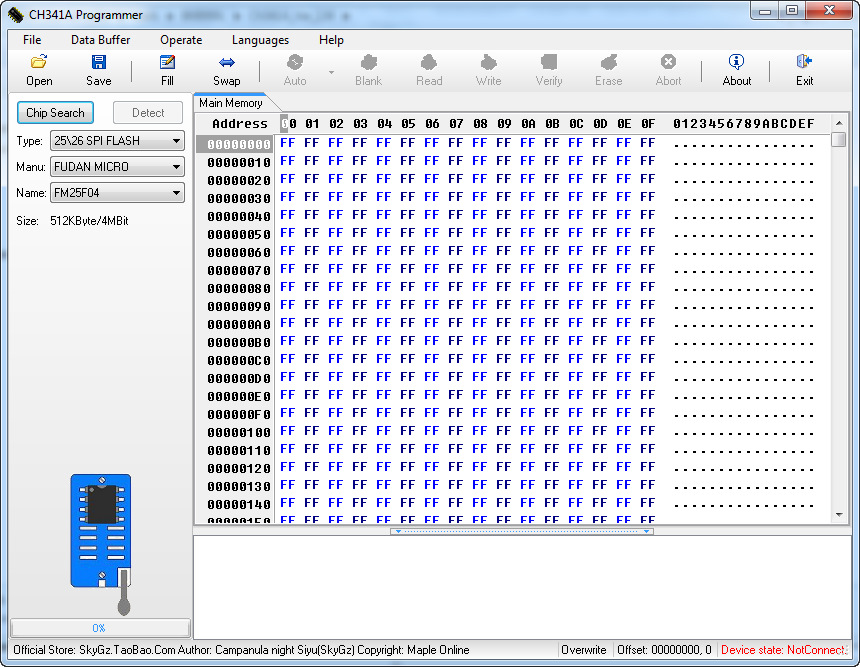Click column header 0F
Image resolution: width=860 pixels, height=667 pixels.
tap(648, 123)
